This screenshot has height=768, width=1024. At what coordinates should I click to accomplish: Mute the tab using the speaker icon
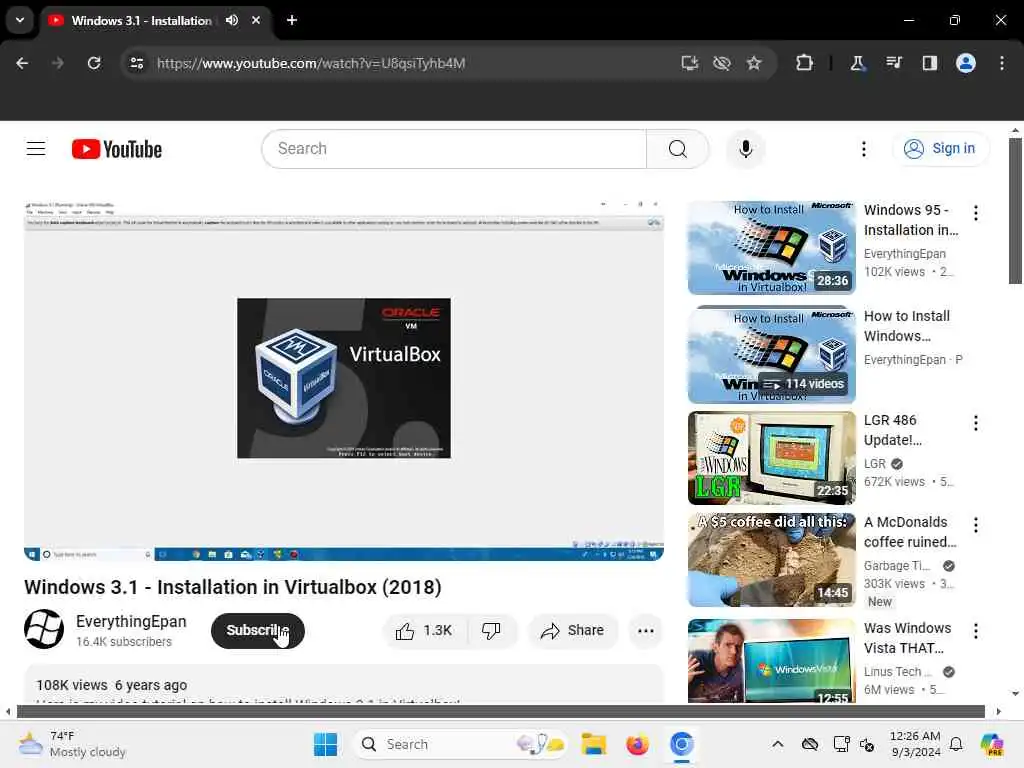click(x=232, y=20)
